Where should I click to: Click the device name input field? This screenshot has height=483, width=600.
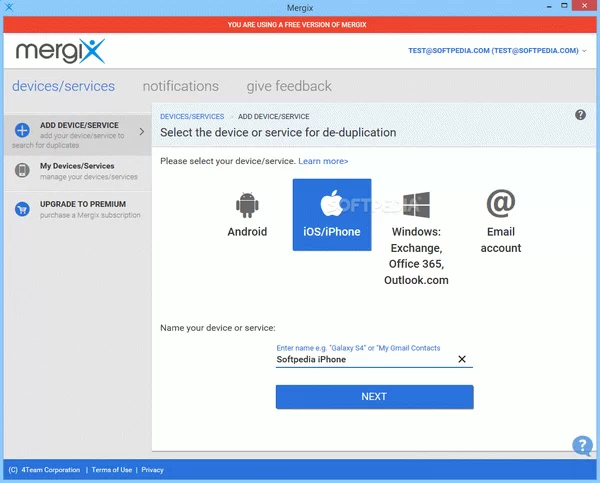pyautogui.click(x=364, y=360)
